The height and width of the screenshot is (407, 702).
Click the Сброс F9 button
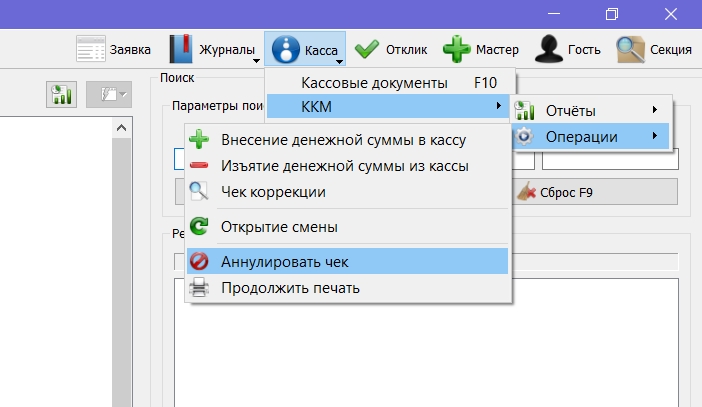click(x=595, y=193)
